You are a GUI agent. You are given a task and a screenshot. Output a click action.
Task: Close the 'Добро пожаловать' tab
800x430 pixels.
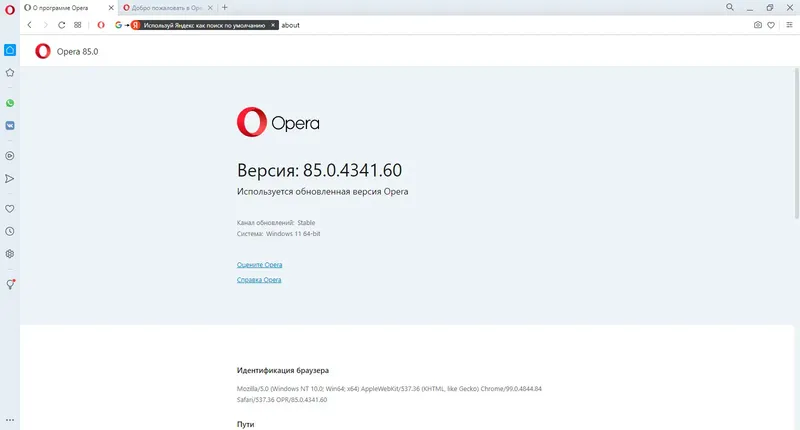(210, 8)
